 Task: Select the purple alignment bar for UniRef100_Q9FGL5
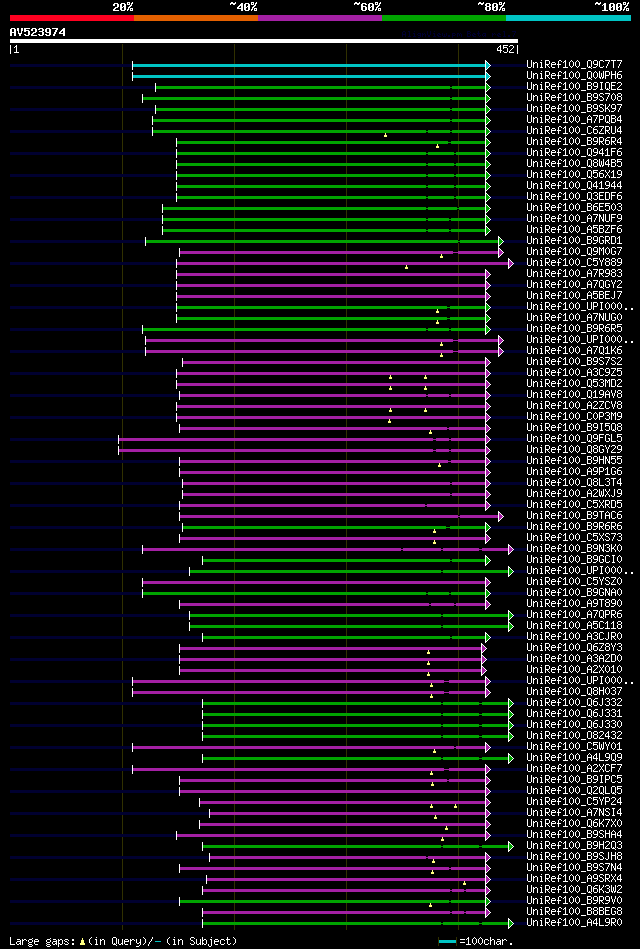(x=304, y=439)
